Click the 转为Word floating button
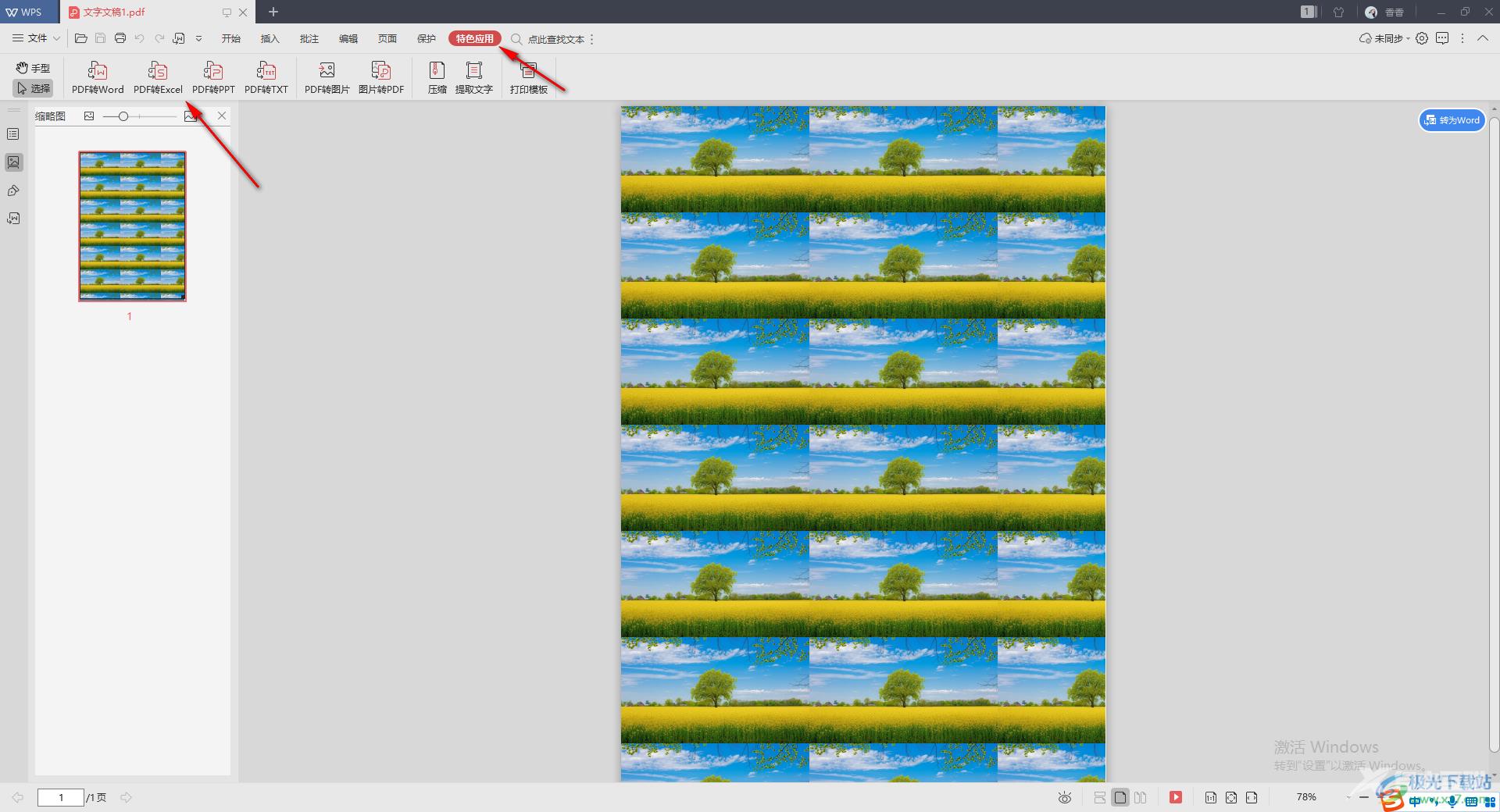The width and height of the screenshot is (1500, 812). pyautogui.click(x=1452, y=120)
